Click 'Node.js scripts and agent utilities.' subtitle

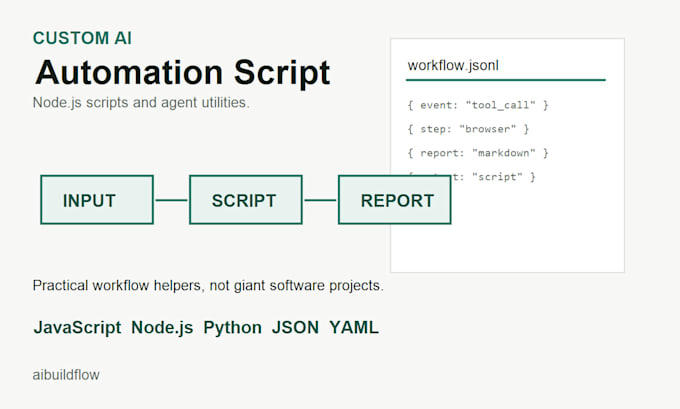pyautogui.click(x=141, y=103)
